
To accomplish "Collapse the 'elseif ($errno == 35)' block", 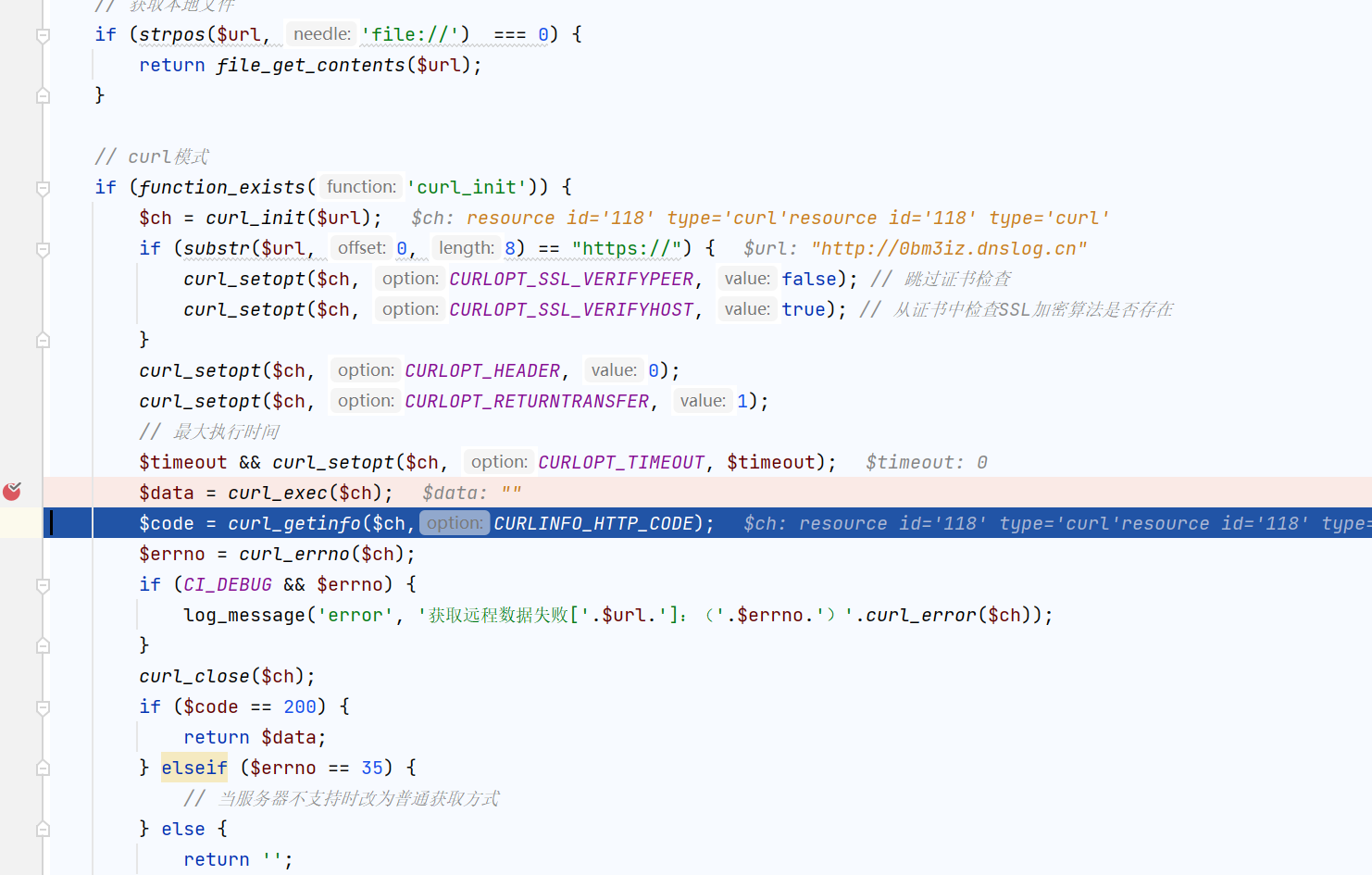I will (43, 768).
